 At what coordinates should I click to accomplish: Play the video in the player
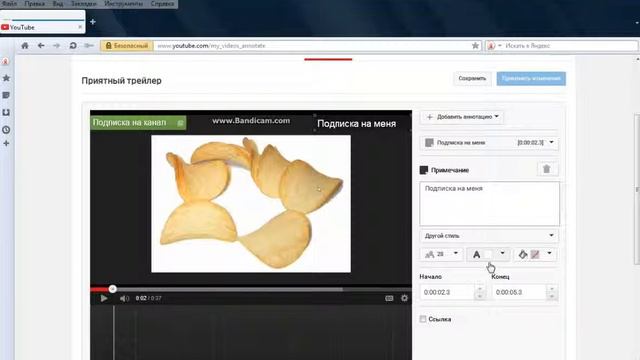pyautogui.click(x=104, y=298)
